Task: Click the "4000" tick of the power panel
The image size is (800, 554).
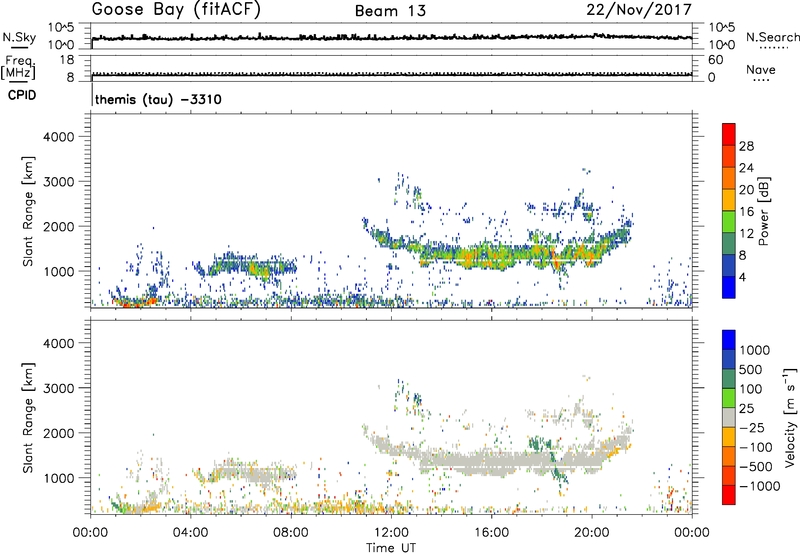Action: (59, 137)
